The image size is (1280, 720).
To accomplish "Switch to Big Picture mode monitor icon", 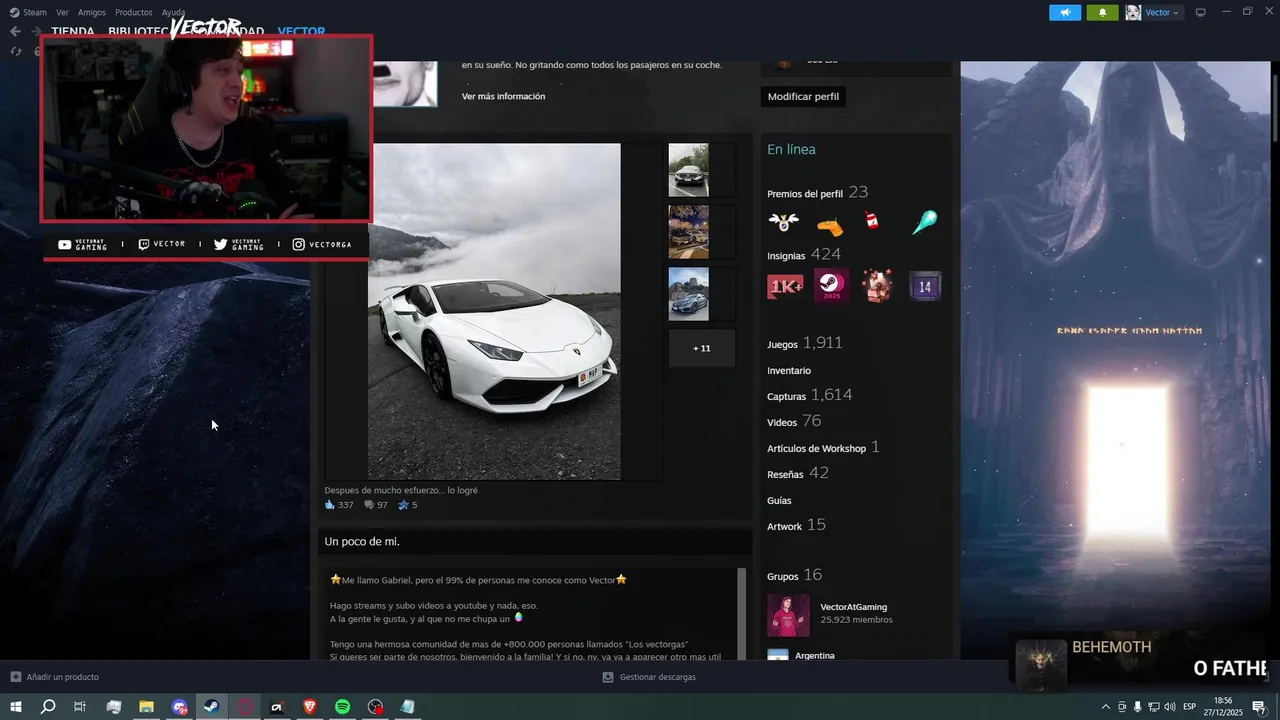I will [1200, 12].
